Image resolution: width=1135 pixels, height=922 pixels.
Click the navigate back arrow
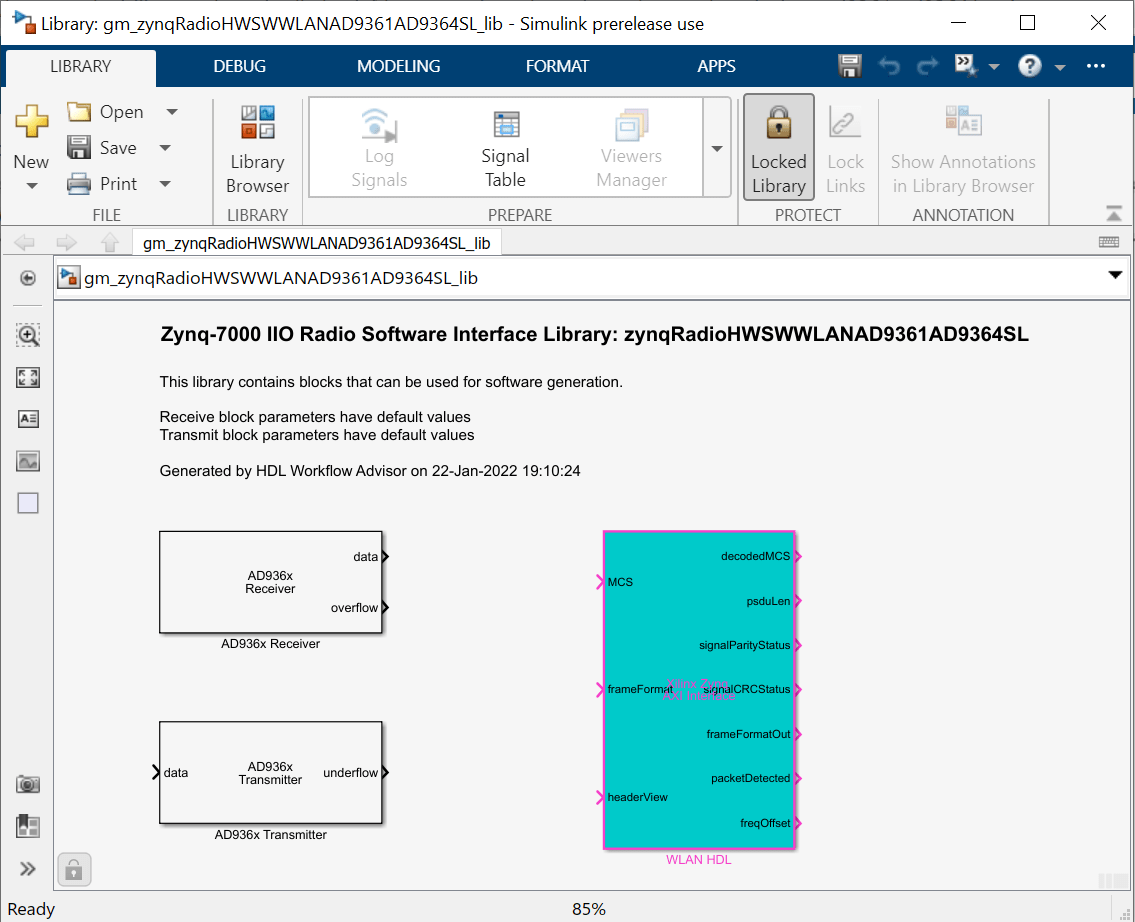(25, 242)
